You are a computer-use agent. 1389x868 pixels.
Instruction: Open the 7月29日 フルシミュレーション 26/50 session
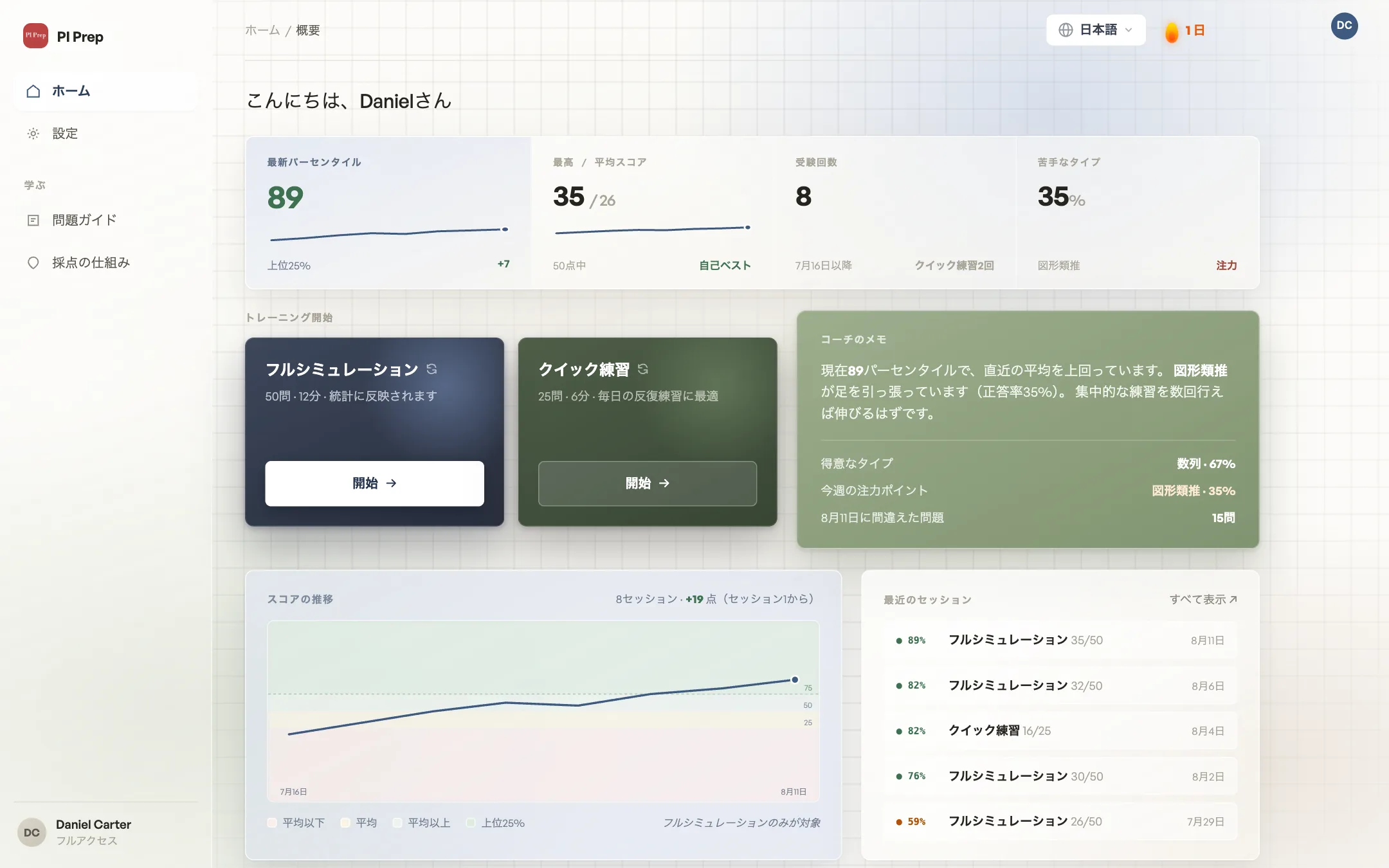[1060, 822]
